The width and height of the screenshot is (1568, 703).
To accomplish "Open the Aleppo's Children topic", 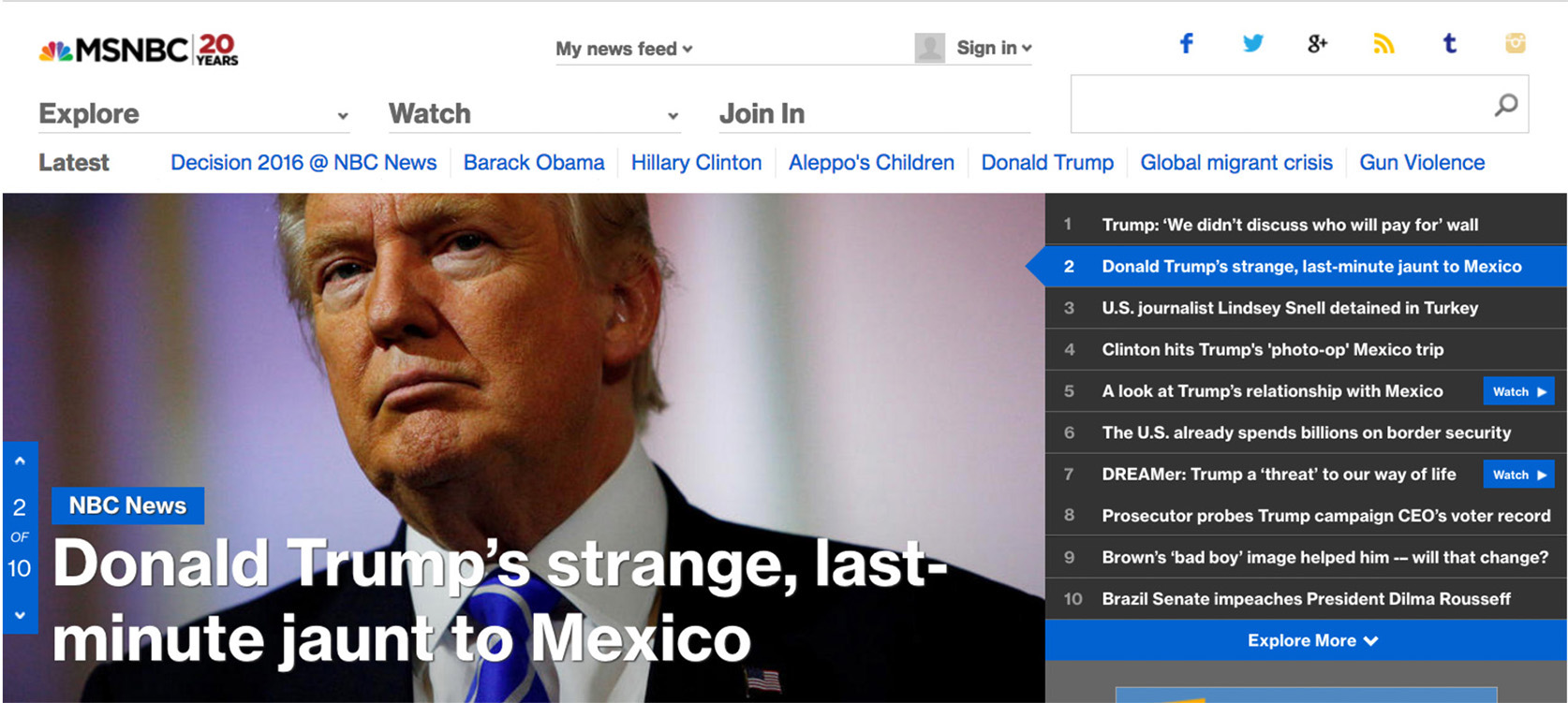I will [871, 163].
